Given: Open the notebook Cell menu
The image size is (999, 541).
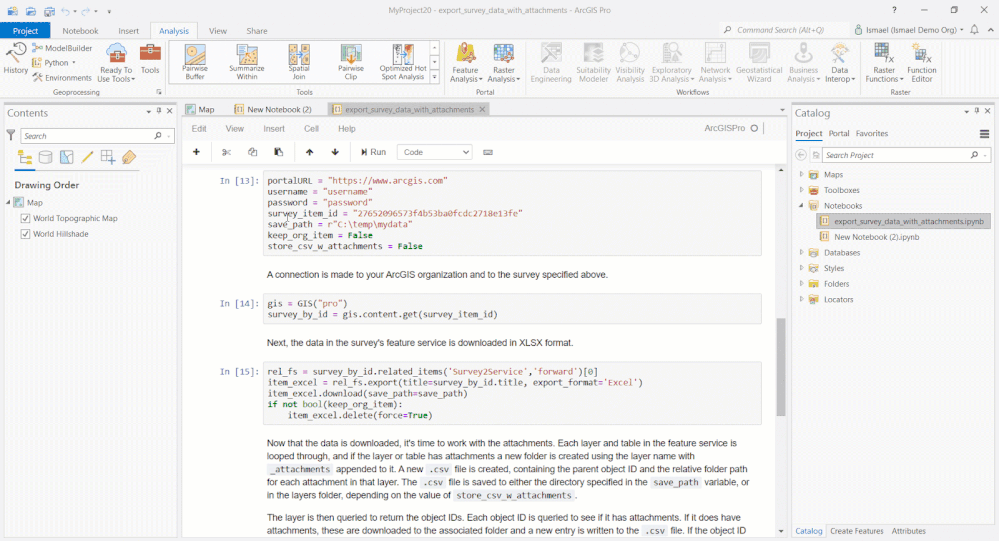Looking at the screenshot, I should pos(312,129).
